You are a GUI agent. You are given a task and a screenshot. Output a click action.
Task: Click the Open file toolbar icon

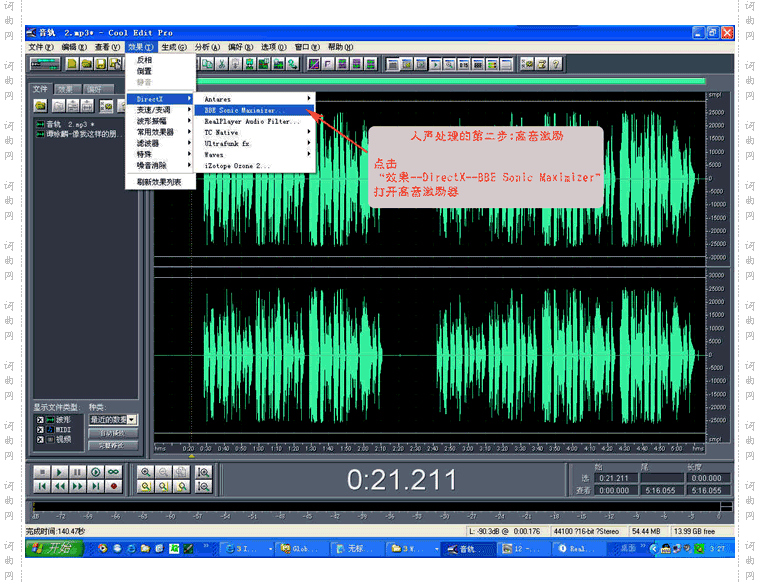point(86,64)
